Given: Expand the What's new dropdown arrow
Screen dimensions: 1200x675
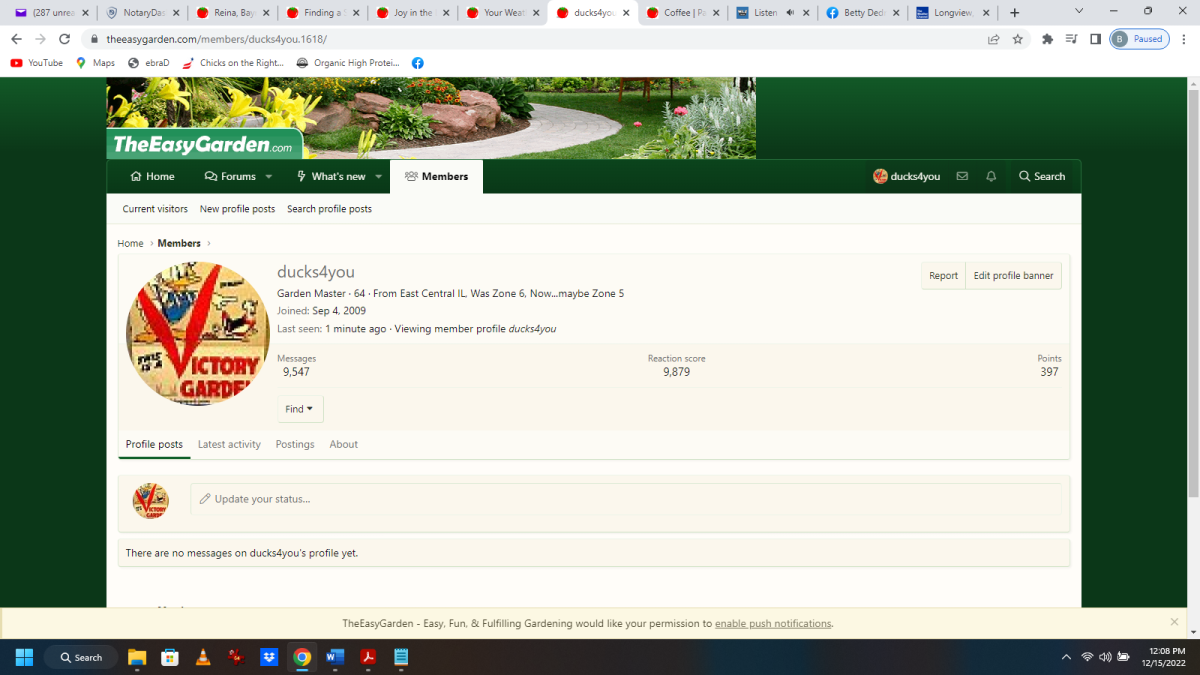Looking at the screenshot, I should pyautogui.click(x=379, y=176).
